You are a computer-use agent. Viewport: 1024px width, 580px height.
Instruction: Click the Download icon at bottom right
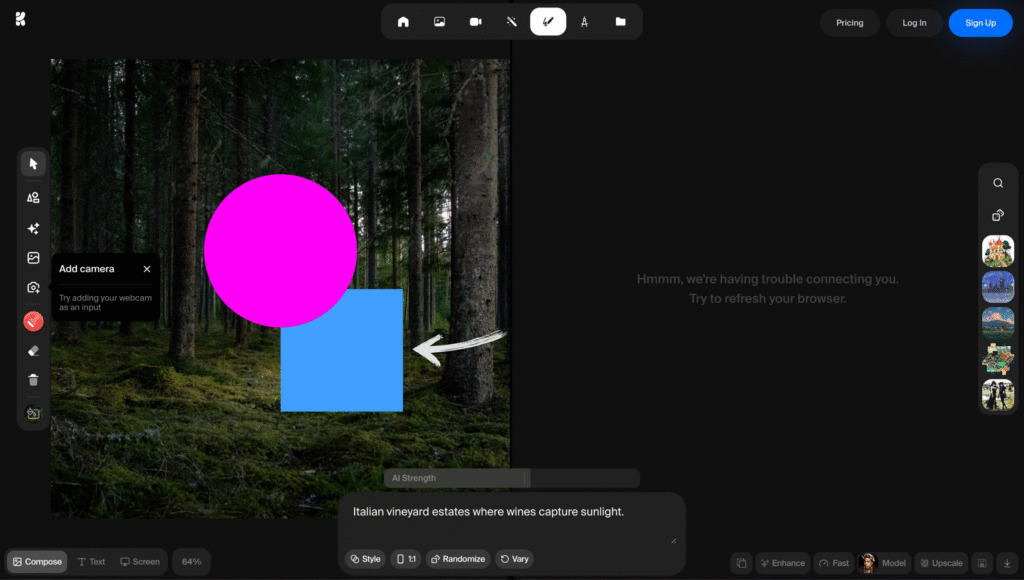pyautogui.click(x=1007, y=562)
